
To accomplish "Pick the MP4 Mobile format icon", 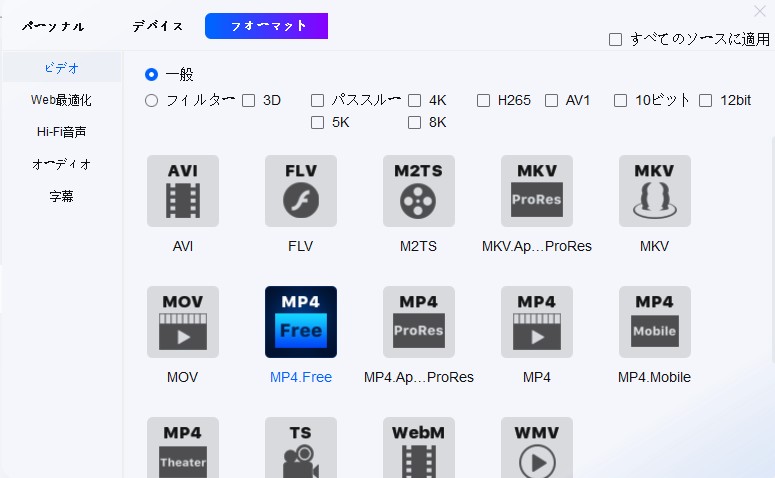I will click(x=654, y=322).
